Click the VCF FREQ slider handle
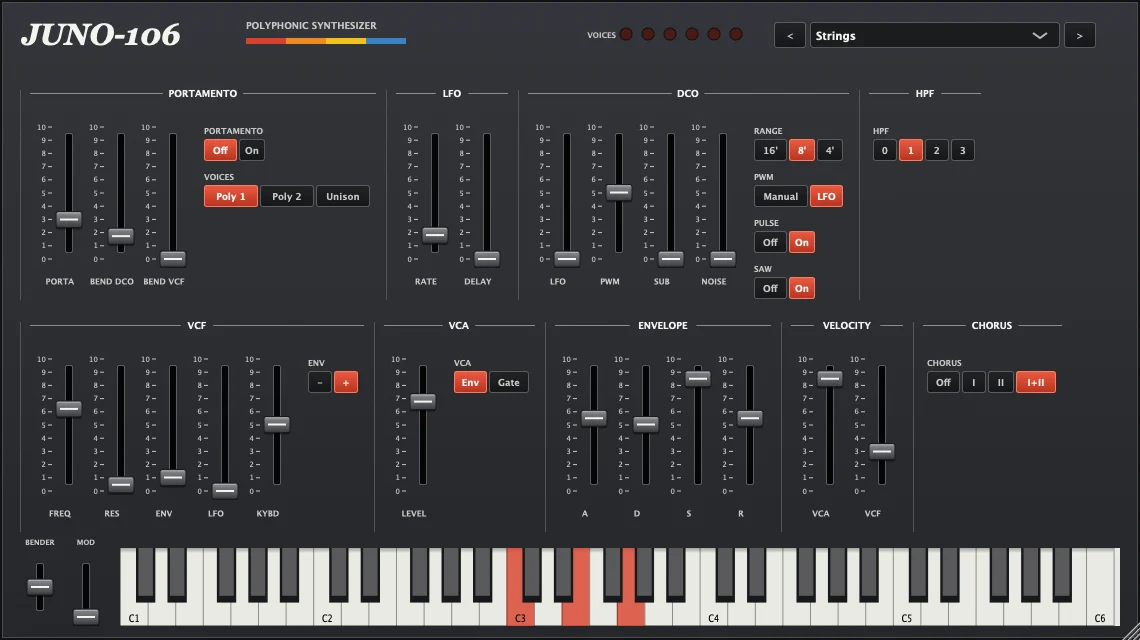 pos(69,409)
